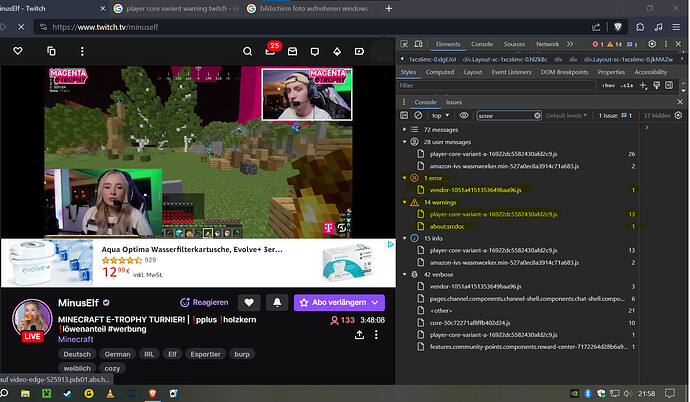690x402 pixels.
Task: Collapse the 14 warnings group
Action: (404, 202)
